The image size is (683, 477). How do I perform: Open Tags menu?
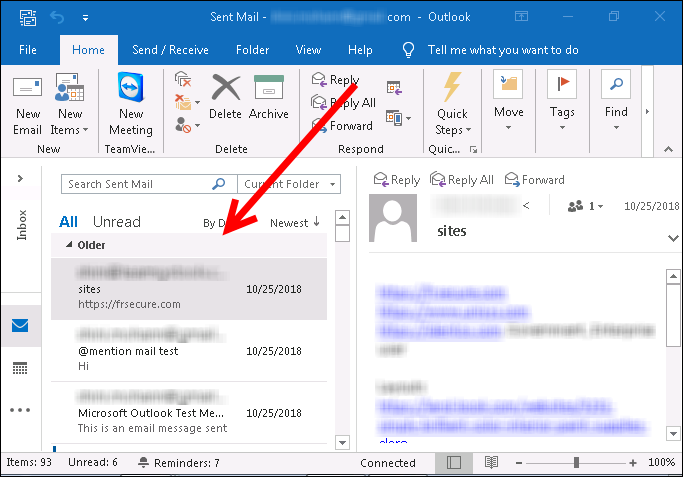point(562,101)
